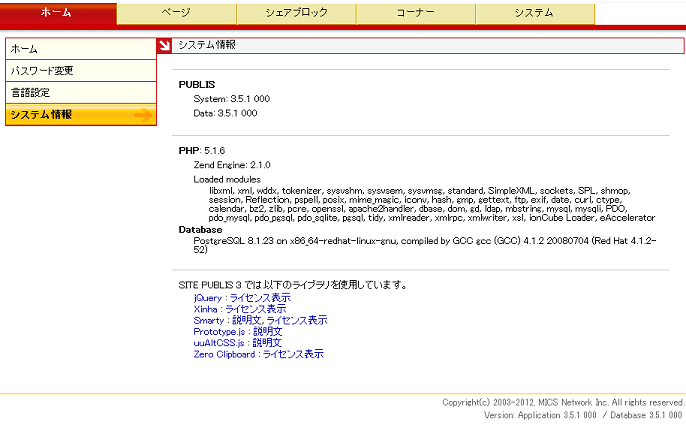Click the システム情報 page heading bar
Viewport: 686px width, 428px height.
[x=420, y=45]
